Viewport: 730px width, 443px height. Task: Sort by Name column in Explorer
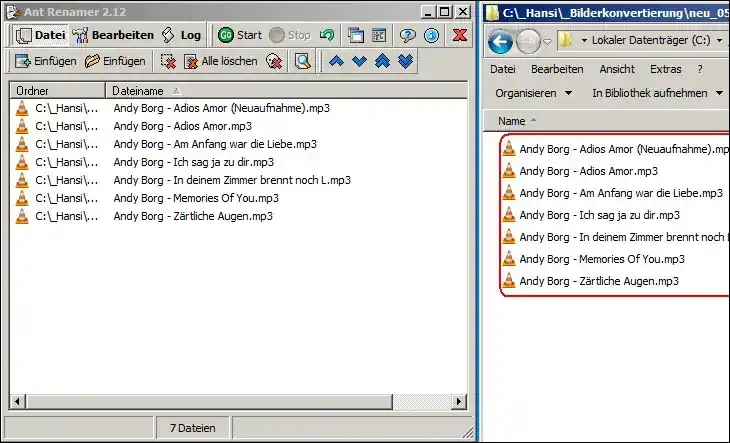click(512, 121)
